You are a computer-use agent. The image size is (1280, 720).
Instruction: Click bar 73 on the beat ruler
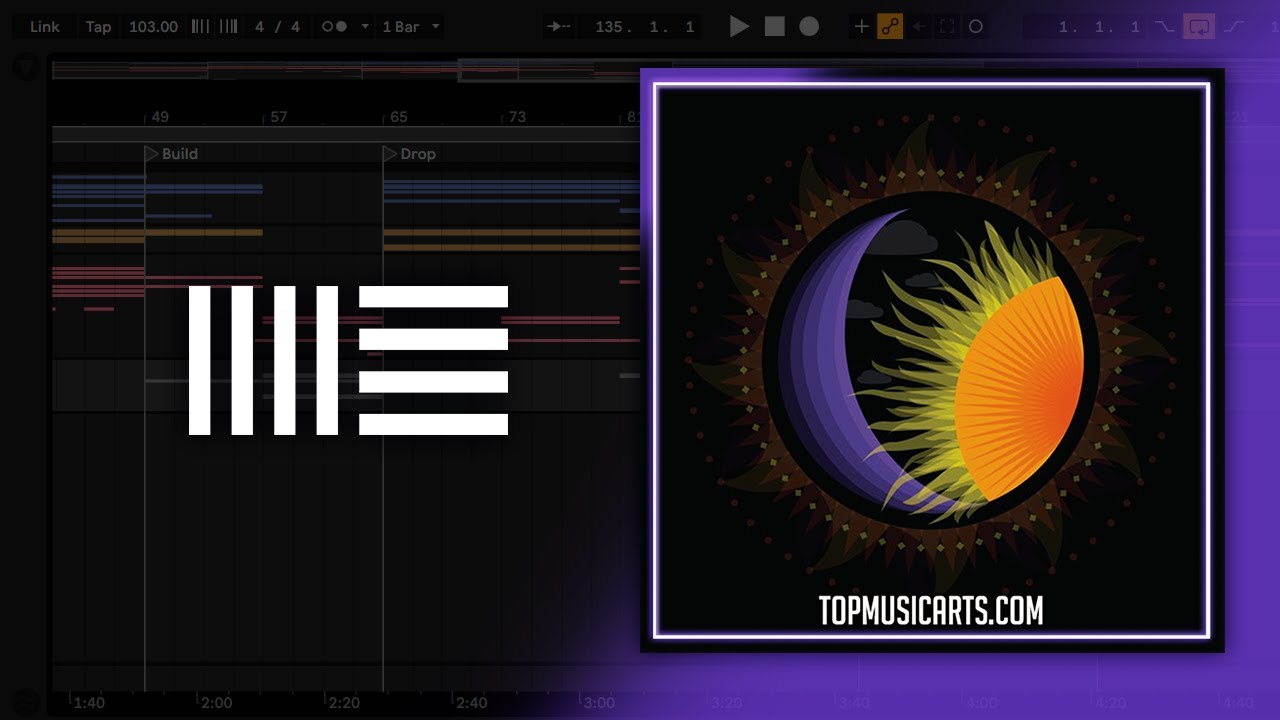pyautogui.click(x=517, y=117)
